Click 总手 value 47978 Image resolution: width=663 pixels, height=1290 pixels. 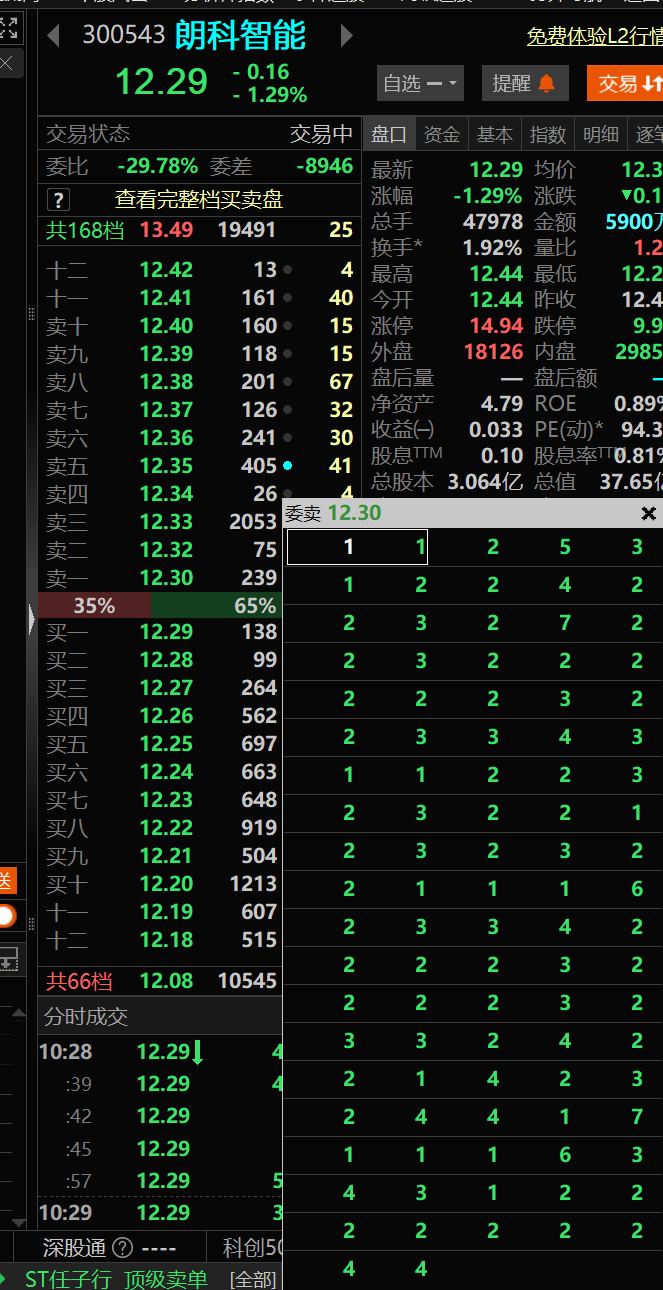pyautogui.click(x=493, y=222)
